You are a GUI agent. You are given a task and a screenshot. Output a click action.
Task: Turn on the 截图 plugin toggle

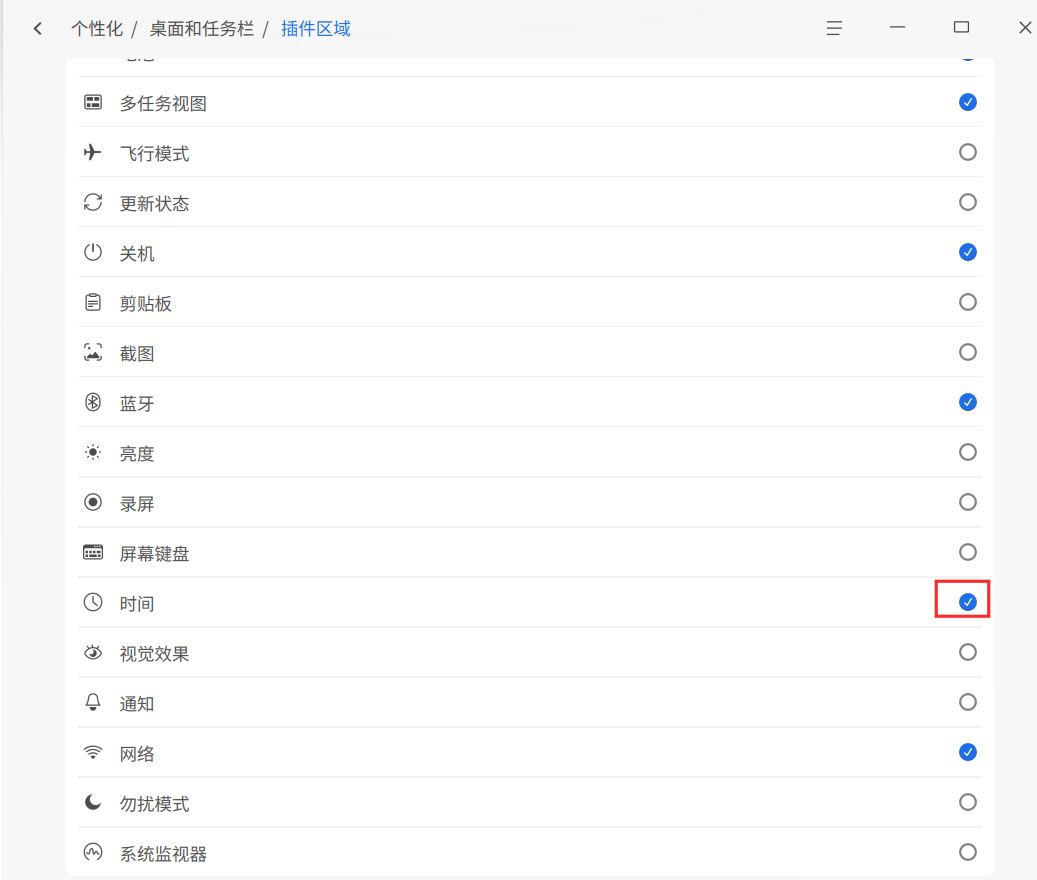(x=968, y=352)
